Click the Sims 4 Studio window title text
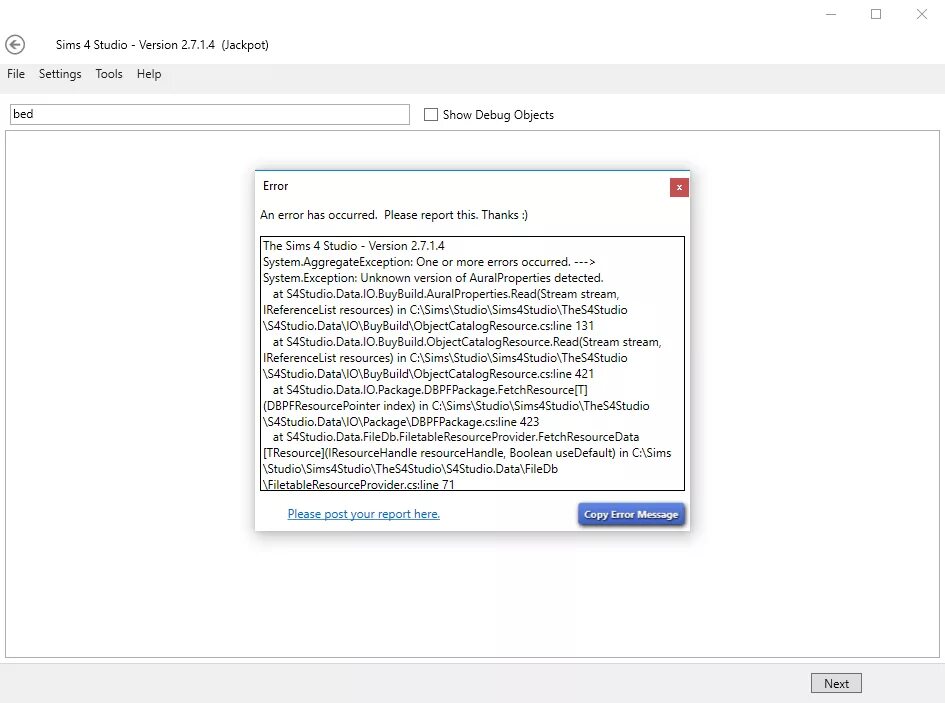Viewport: 945px width, 703px height. [x=162, y=45]
